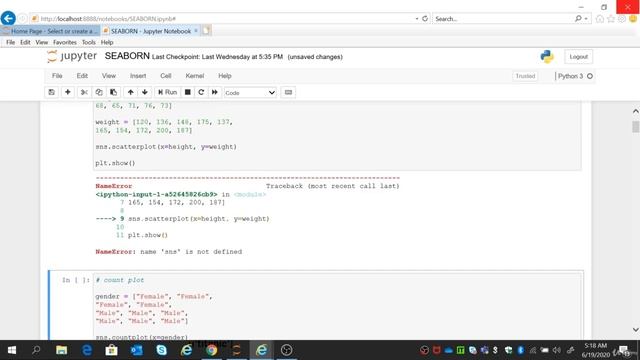Restart the kernel icon
Image resolution: width=640 pixels, height=360 pixels.
point(201,92)
